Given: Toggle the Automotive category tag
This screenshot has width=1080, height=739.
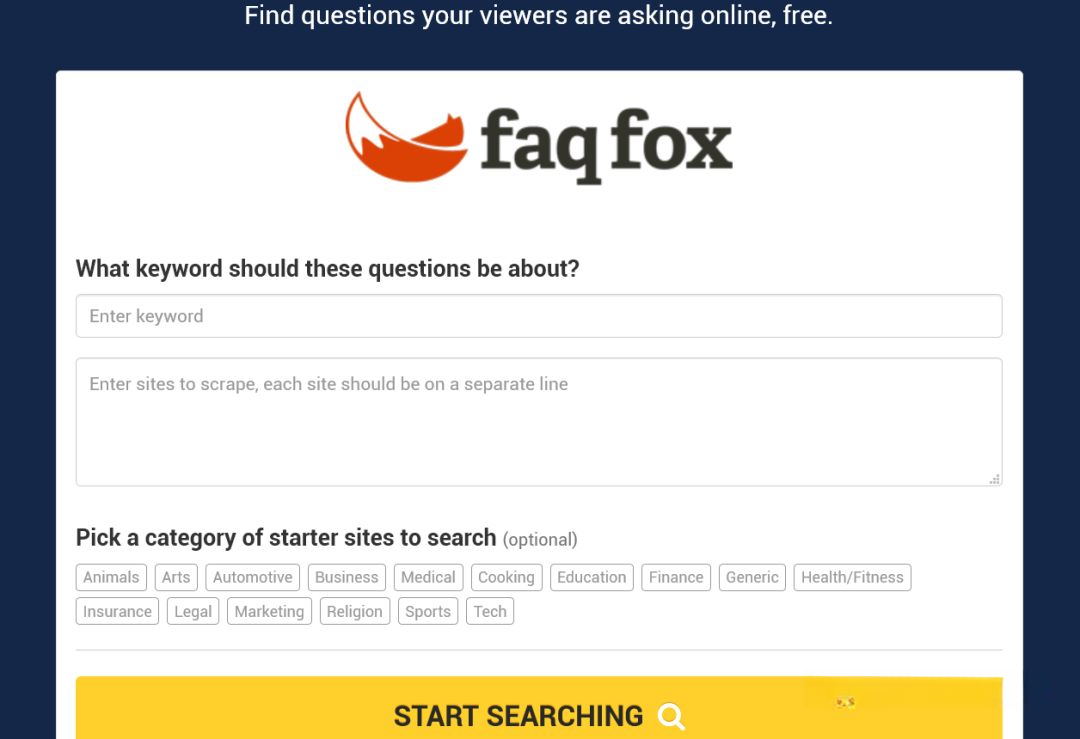Looking at the screenshot, I should [252, 577].
